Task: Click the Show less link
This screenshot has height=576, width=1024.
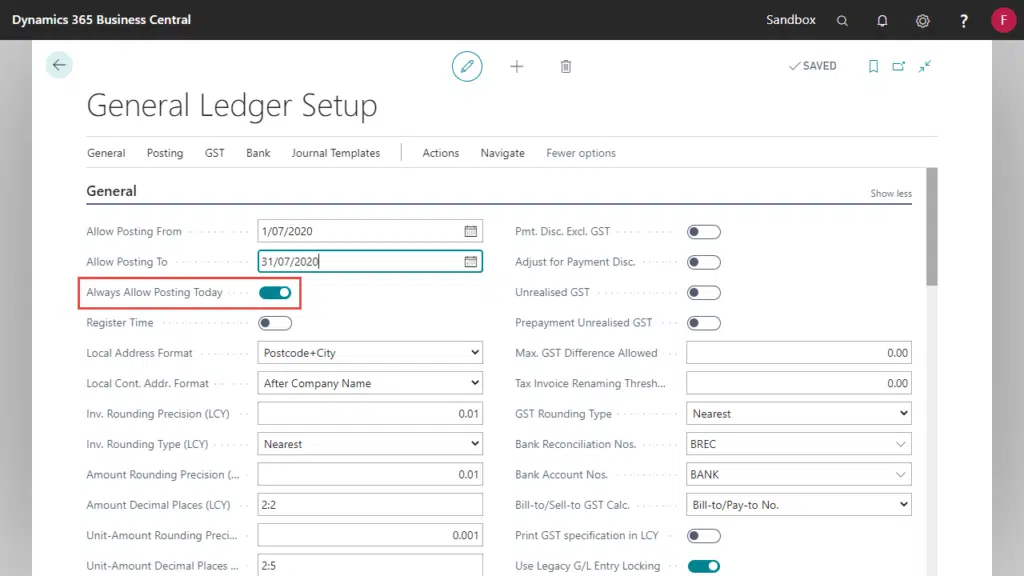Action: pos(890,193)
